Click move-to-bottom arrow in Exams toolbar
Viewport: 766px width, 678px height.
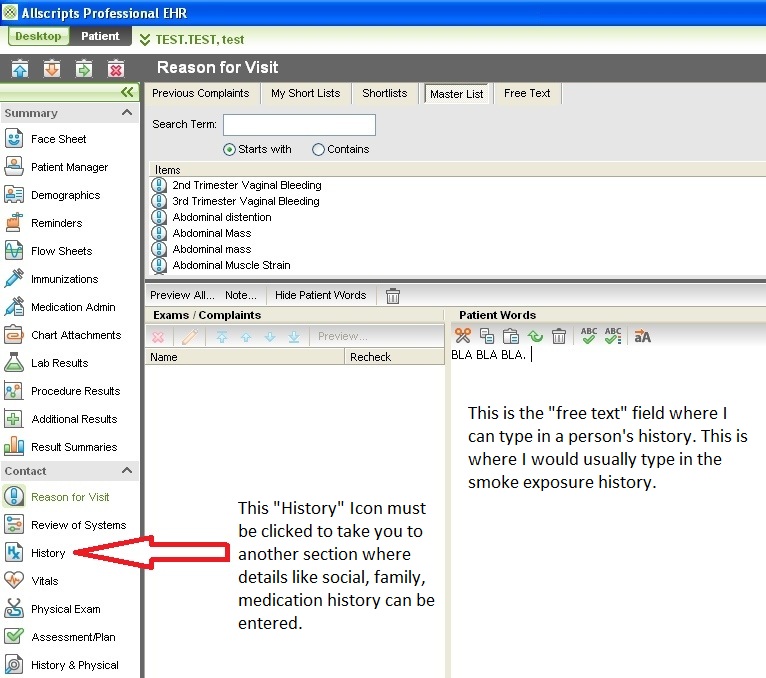click(294, 337)
